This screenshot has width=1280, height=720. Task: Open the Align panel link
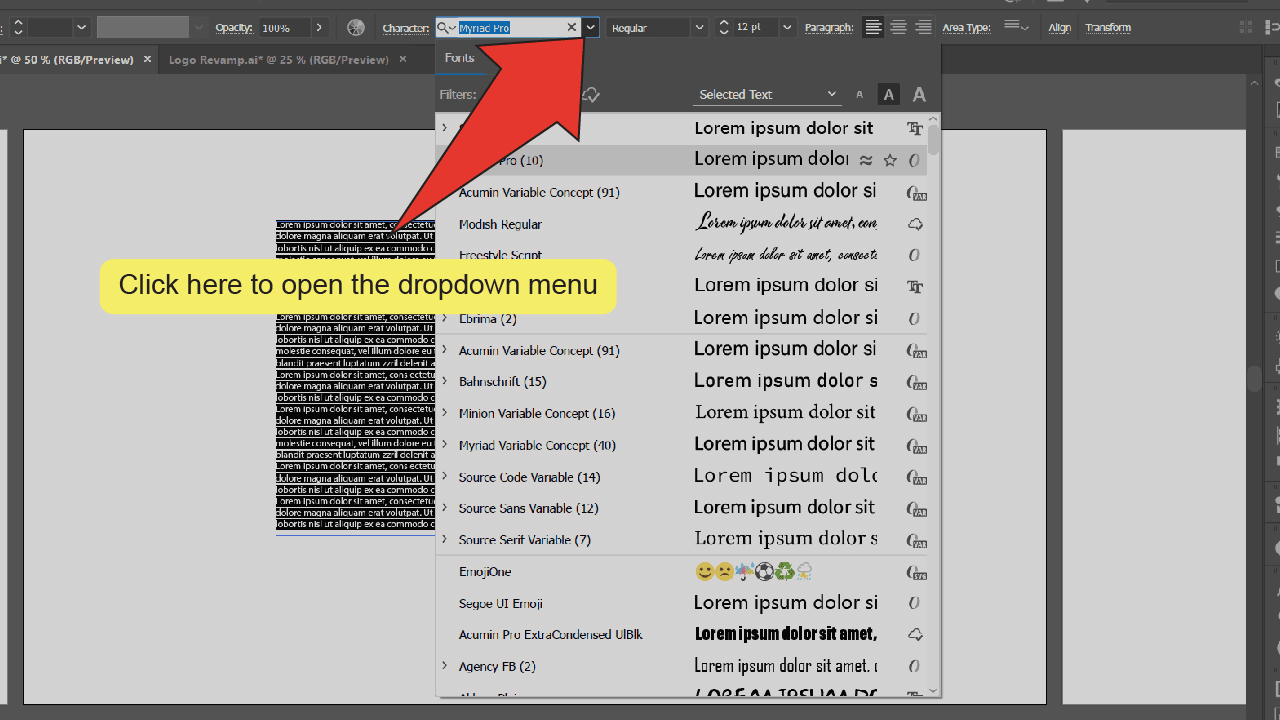point(1059,28)
